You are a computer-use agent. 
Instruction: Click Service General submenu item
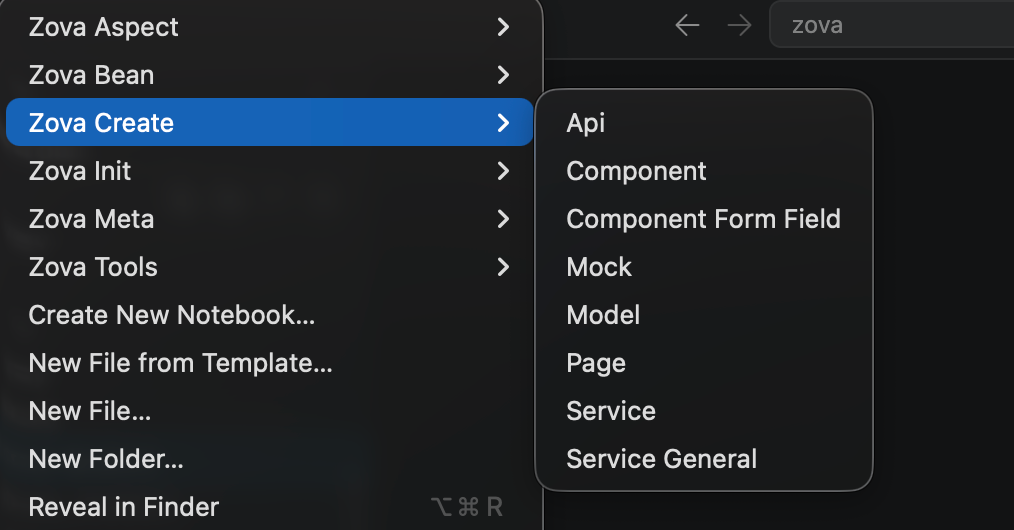pos(661,459)
